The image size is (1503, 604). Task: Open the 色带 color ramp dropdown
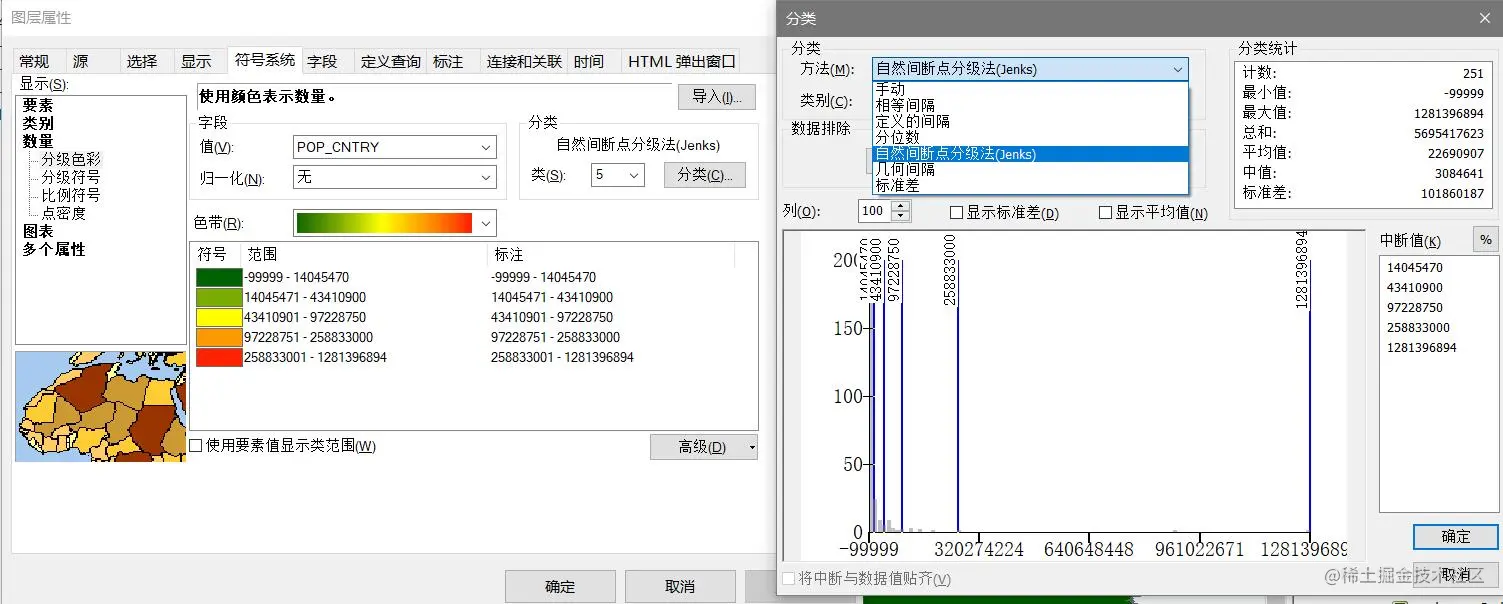395,222
